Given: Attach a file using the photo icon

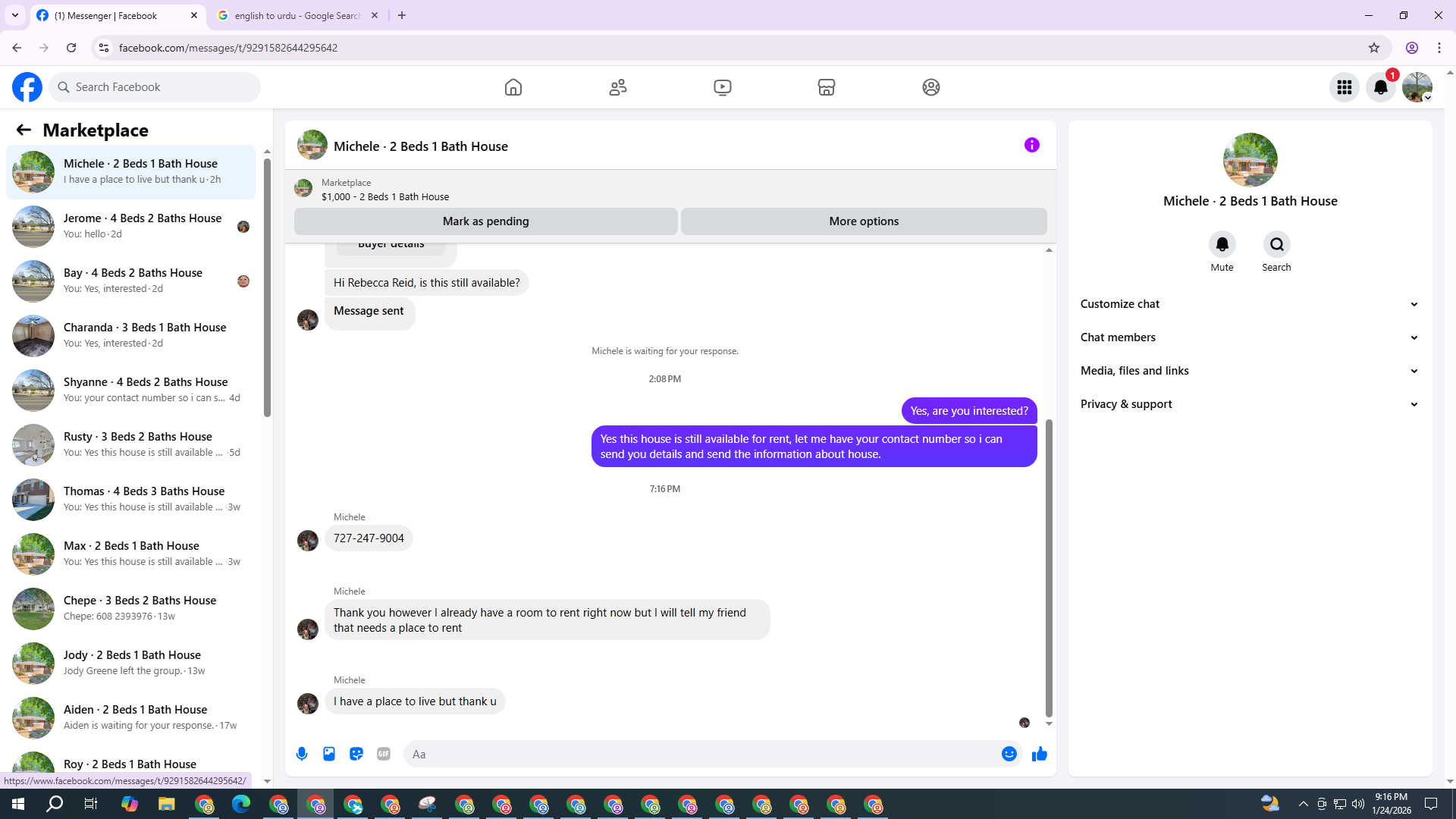Looking at the screenshot, I should (x=329, y=754).
